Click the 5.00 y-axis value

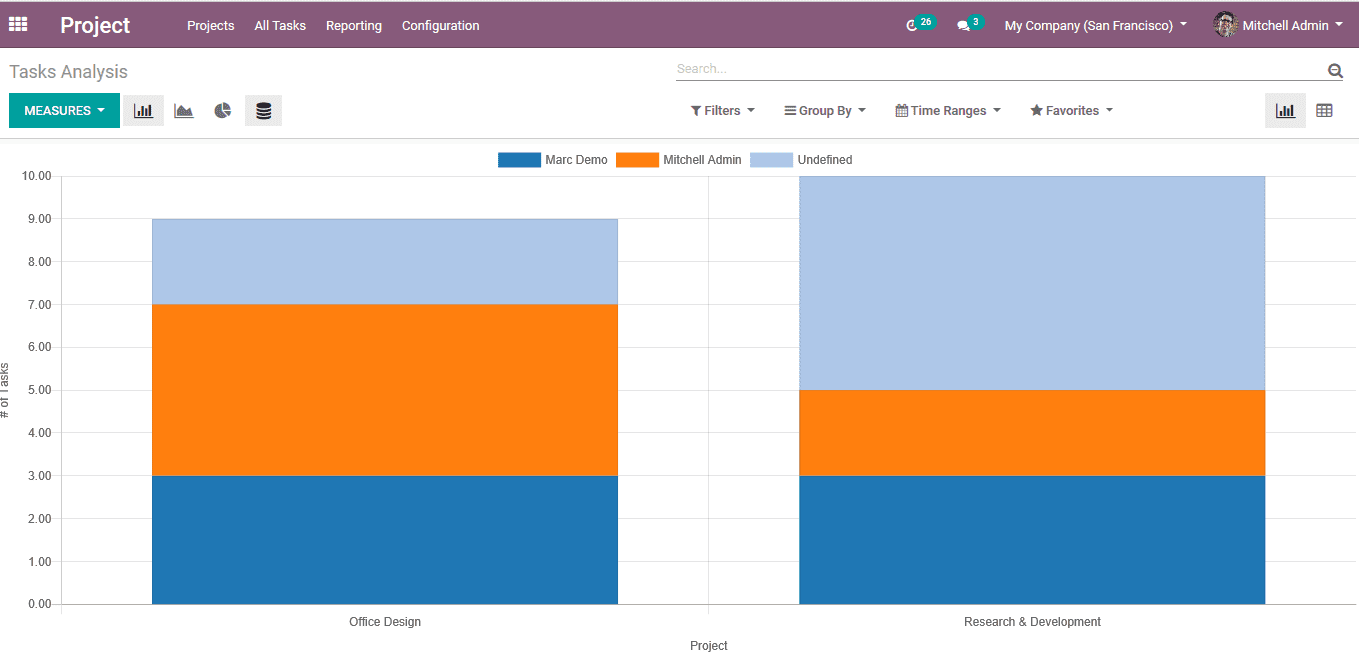pyautogui.click(x=39, y=390)
